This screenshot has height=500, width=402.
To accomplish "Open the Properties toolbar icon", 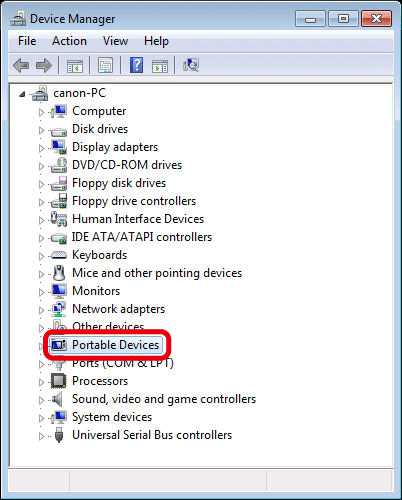I will (x=105, y=65).
